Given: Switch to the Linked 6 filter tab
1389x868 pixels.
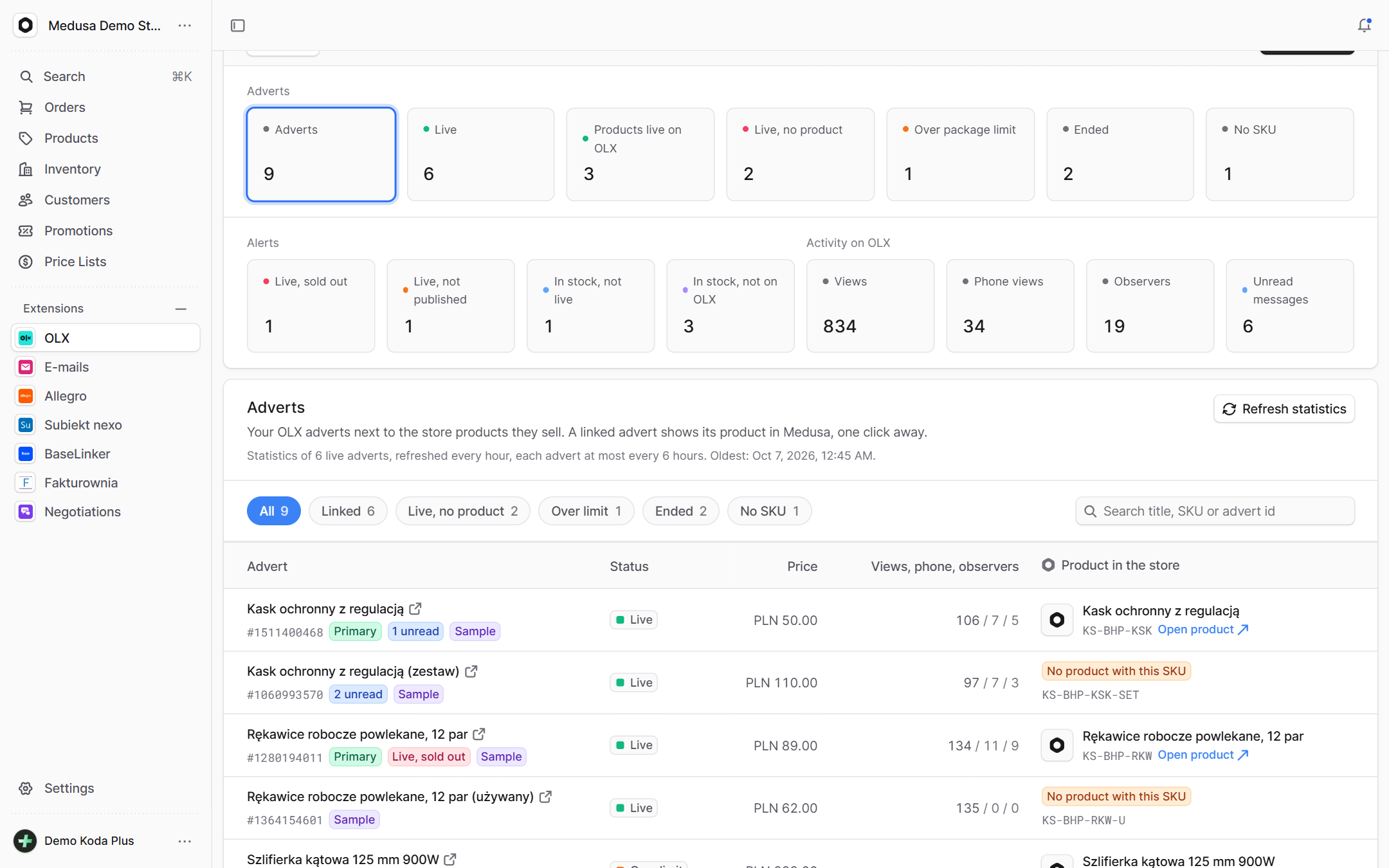Looking at the screenshot, I should click(348, 511).
